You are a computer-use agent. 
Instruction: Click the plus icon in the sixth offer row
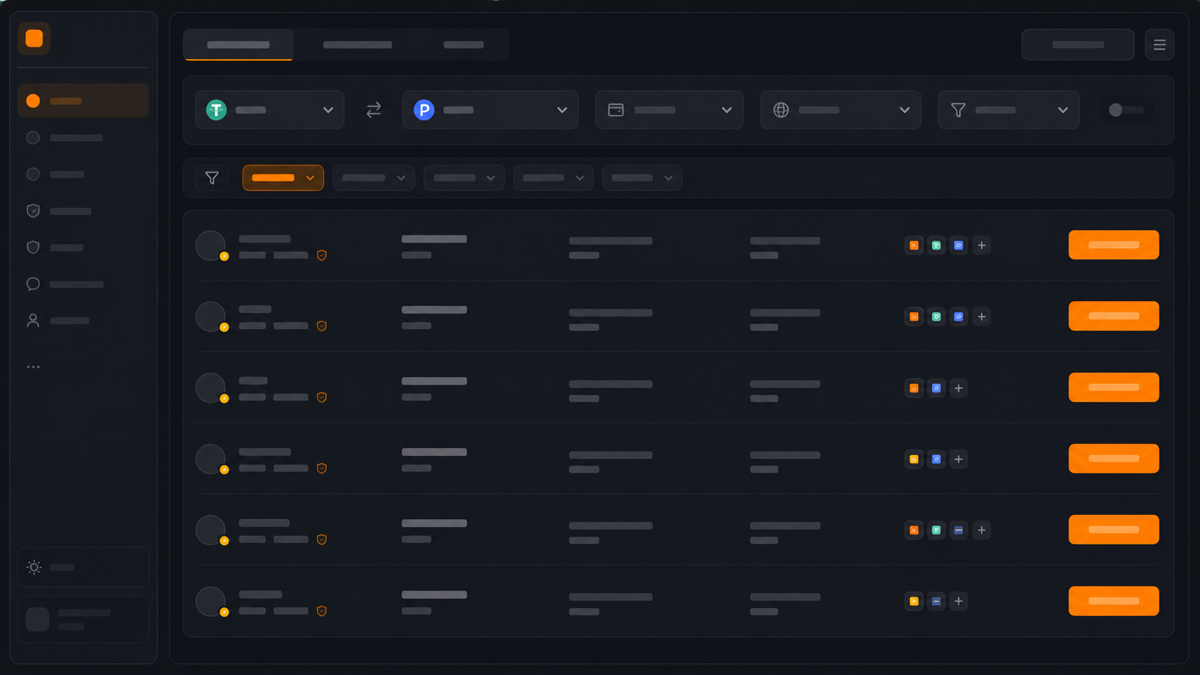959,601
